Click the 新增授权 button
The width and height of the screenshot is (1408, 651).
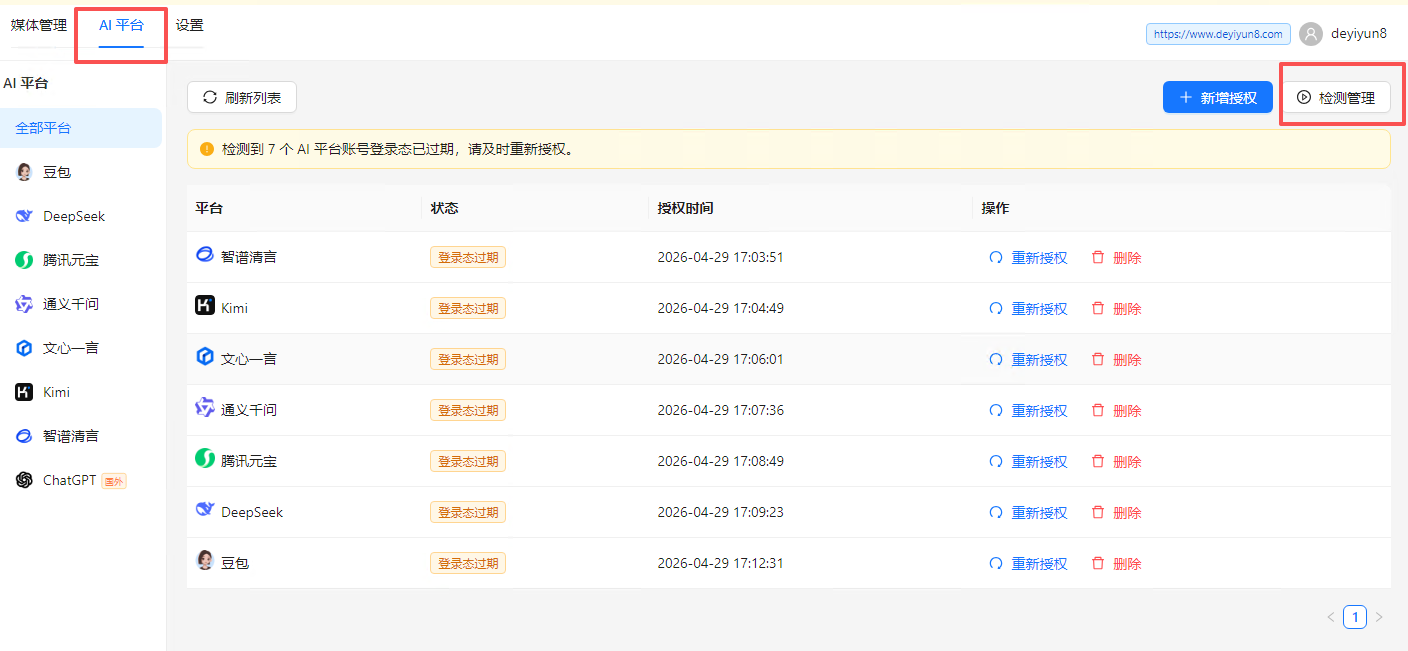(1218, 97)
